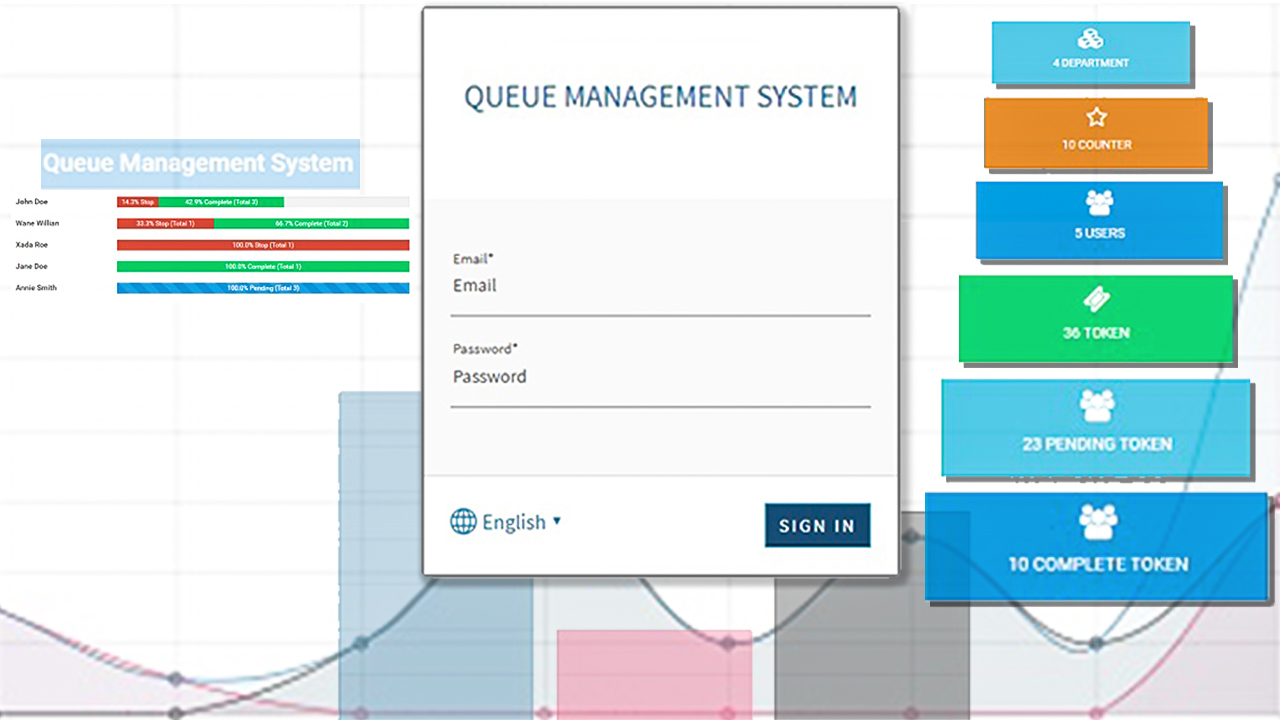
Task: Open the English language dropdown
Action: [x=514, y=522]
